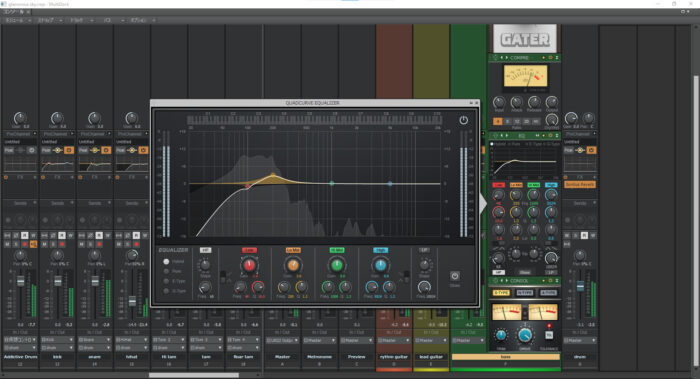700x379 pixels.
Task: Toggle input echo on Addictive Drums track
Action: 33,244
